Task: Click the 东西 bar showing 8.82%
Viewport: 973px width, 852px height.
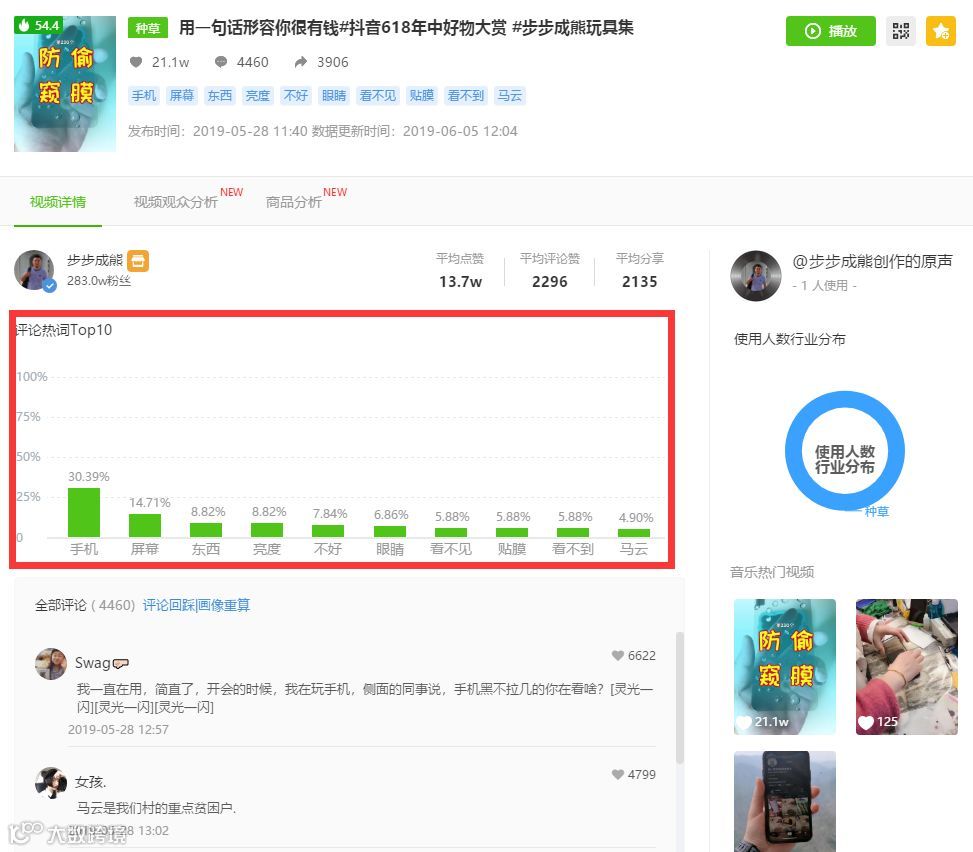Action: click(x=206, y=530)
